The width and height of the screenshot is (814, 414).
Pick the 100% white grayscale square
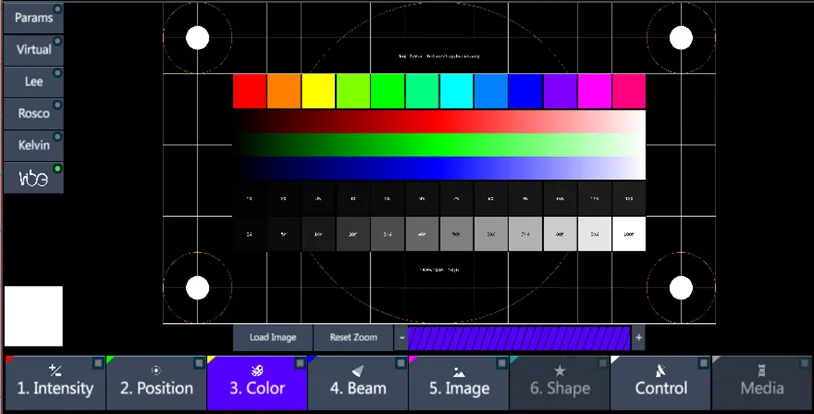pos(629,234)
